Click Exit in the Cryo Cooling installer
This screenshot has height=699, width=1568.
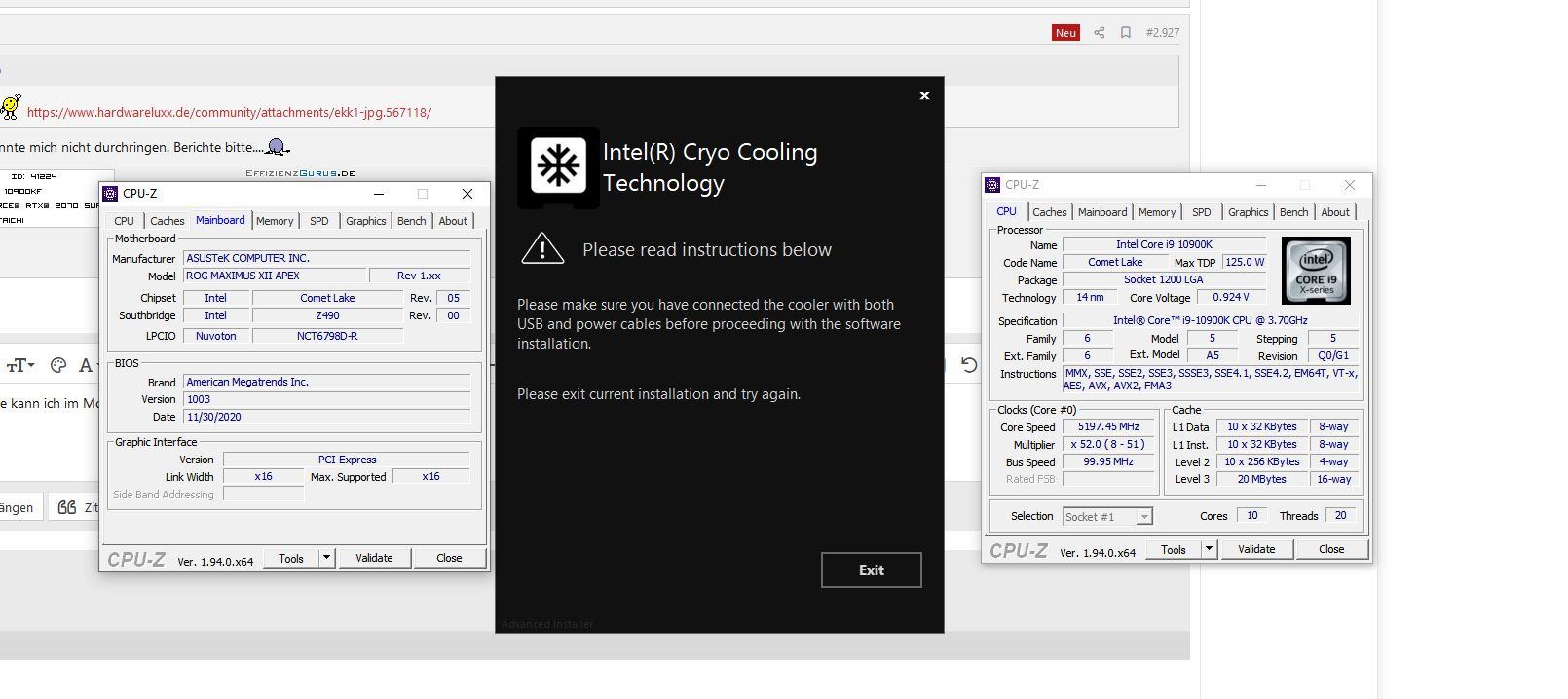point(872,570)
